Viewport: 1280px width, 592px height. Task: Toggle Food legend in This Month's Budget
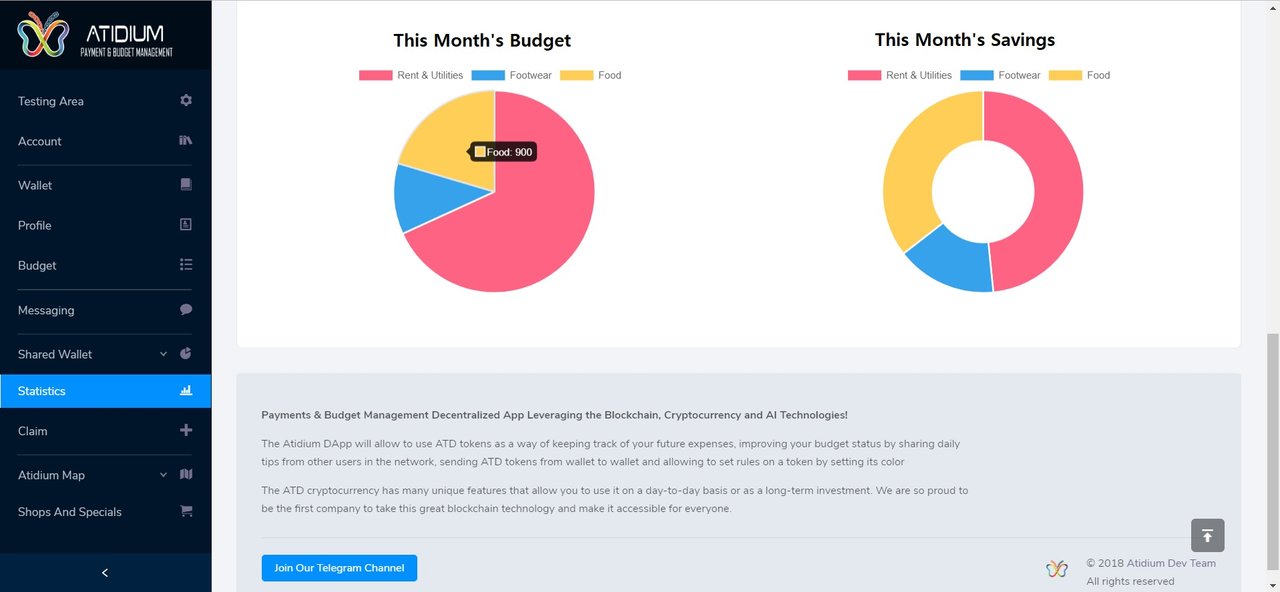[x=591, y=75]
